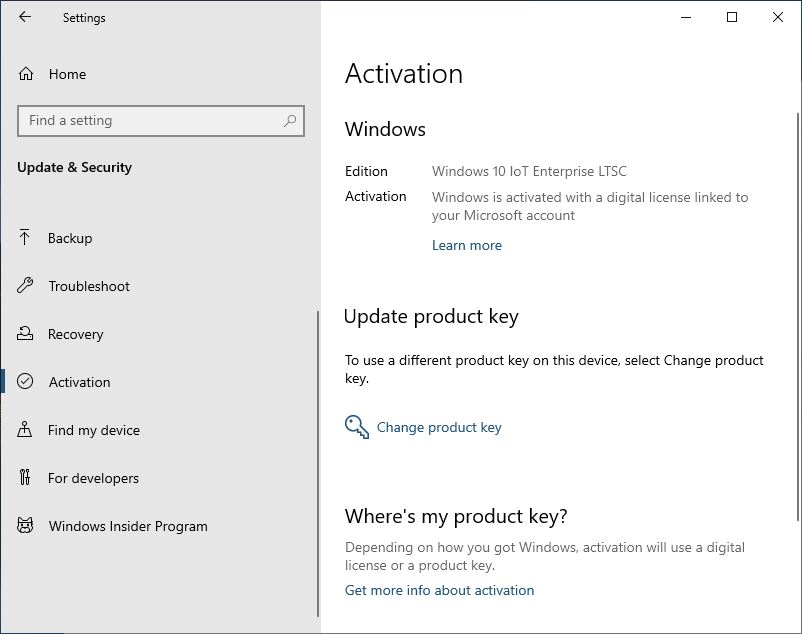This screenshot has width=802, height=634.
Task: Select the Activation sidebar item
Action: pyautogui.click(x=79, y=382)
